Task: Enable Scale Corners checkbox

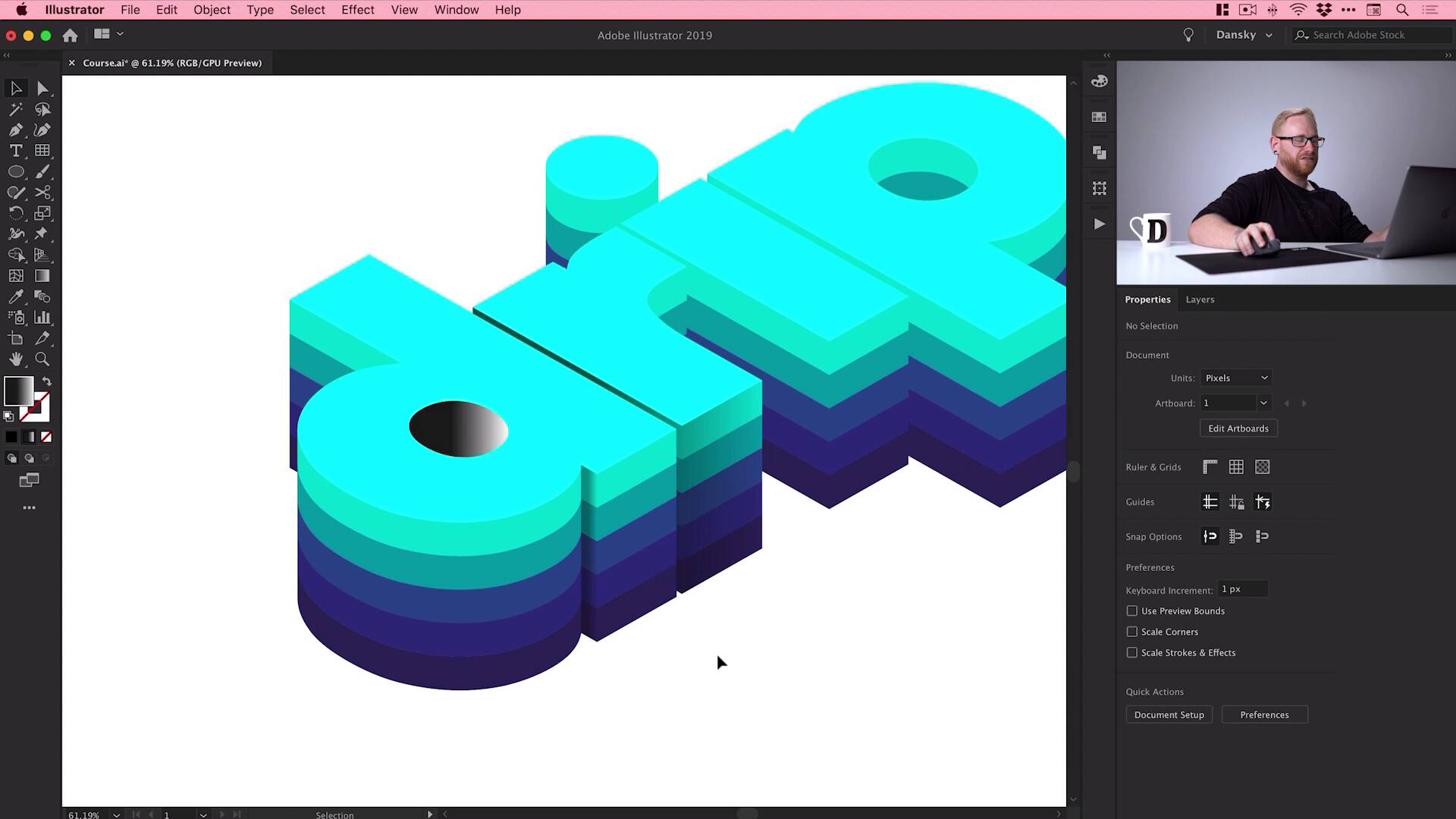Action: [1132, 631]
